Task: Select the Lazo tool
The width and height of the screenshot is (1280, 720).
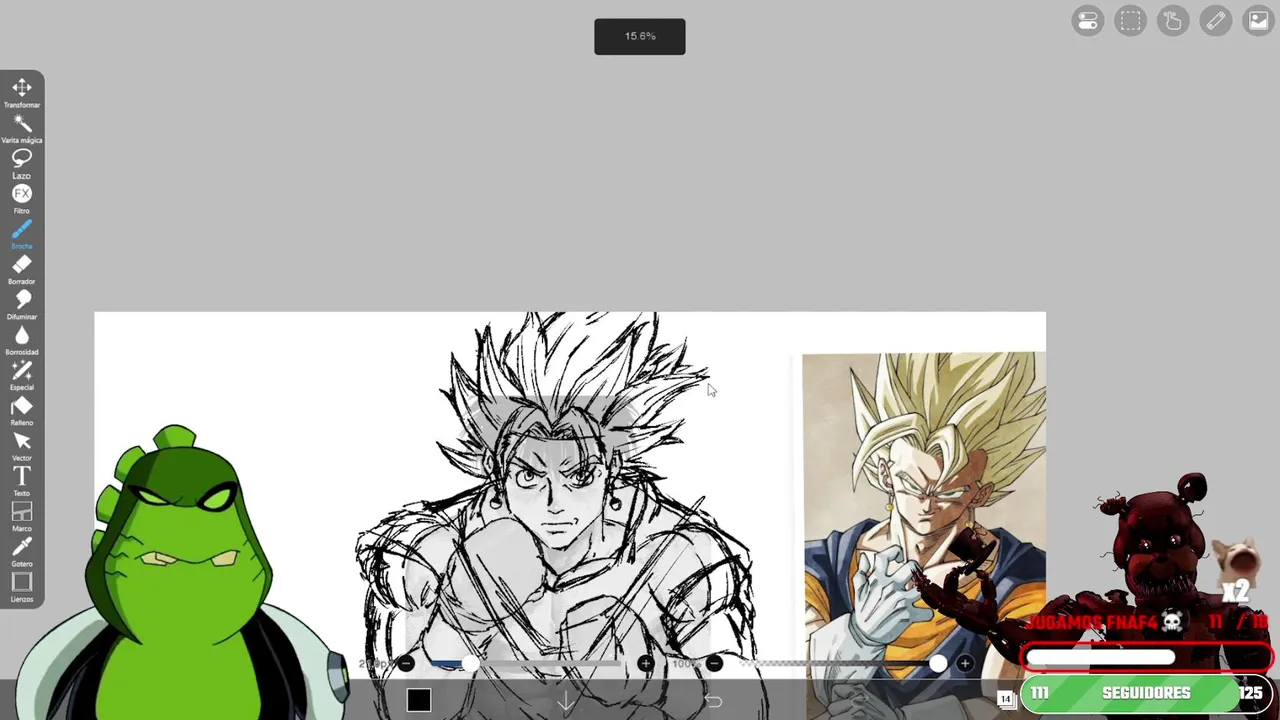Action: click(x=22, y=164)
